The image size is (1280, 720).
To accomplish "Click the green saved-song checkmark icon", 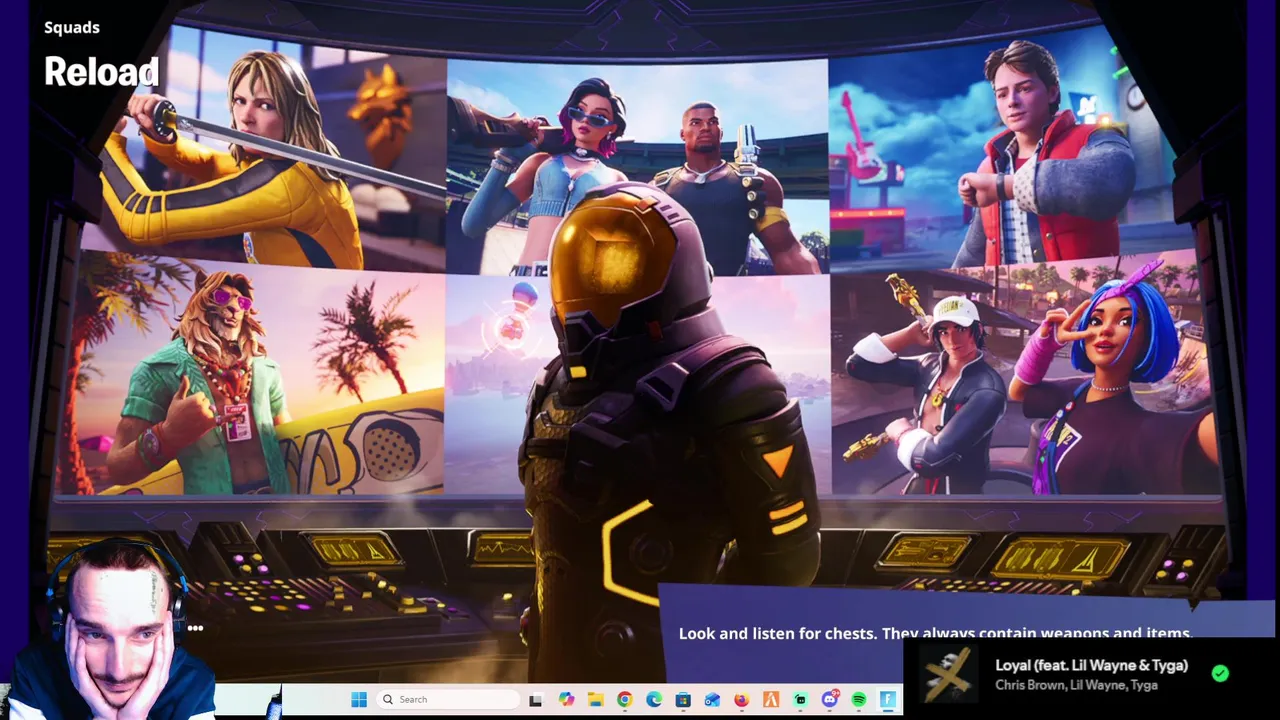I will 1220,673.
